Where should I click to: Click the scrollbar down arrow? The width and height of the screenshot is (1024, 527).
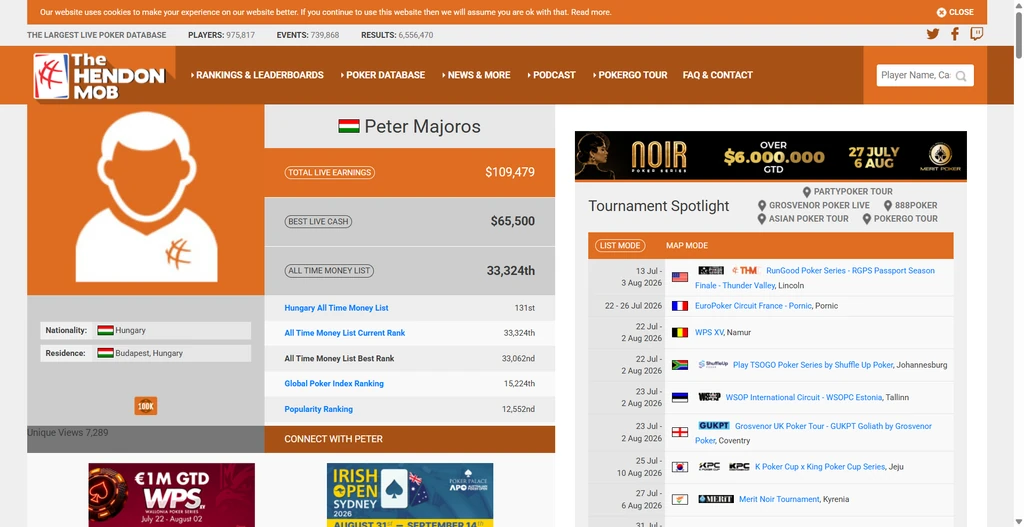click(x=1019, y=521)
